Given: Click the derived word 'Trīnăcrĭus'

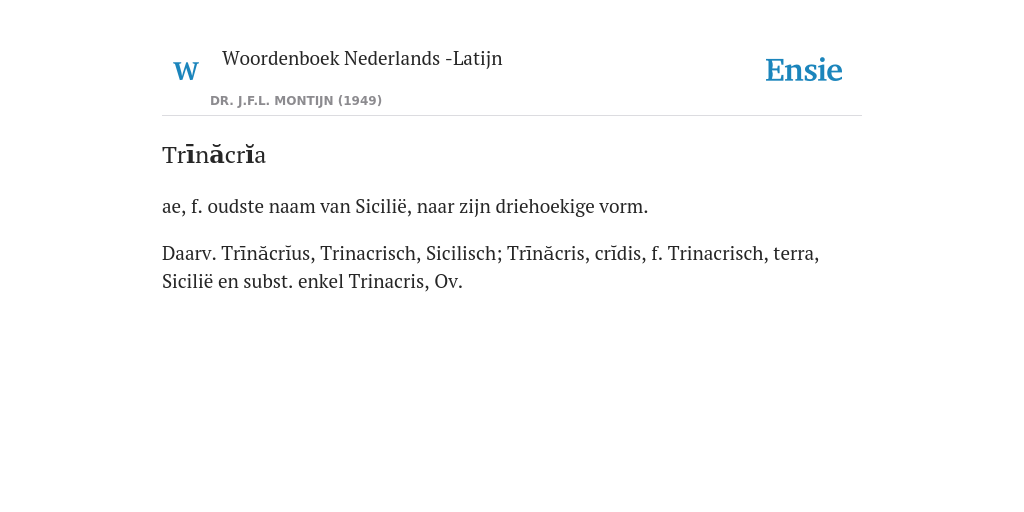Looking at the screenshot, I should [268, 253].
